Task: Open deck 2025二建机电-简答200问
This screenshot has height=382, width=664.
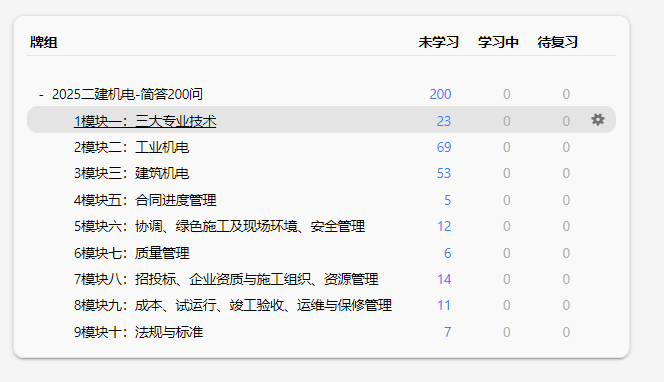Action: pos(127,94)
